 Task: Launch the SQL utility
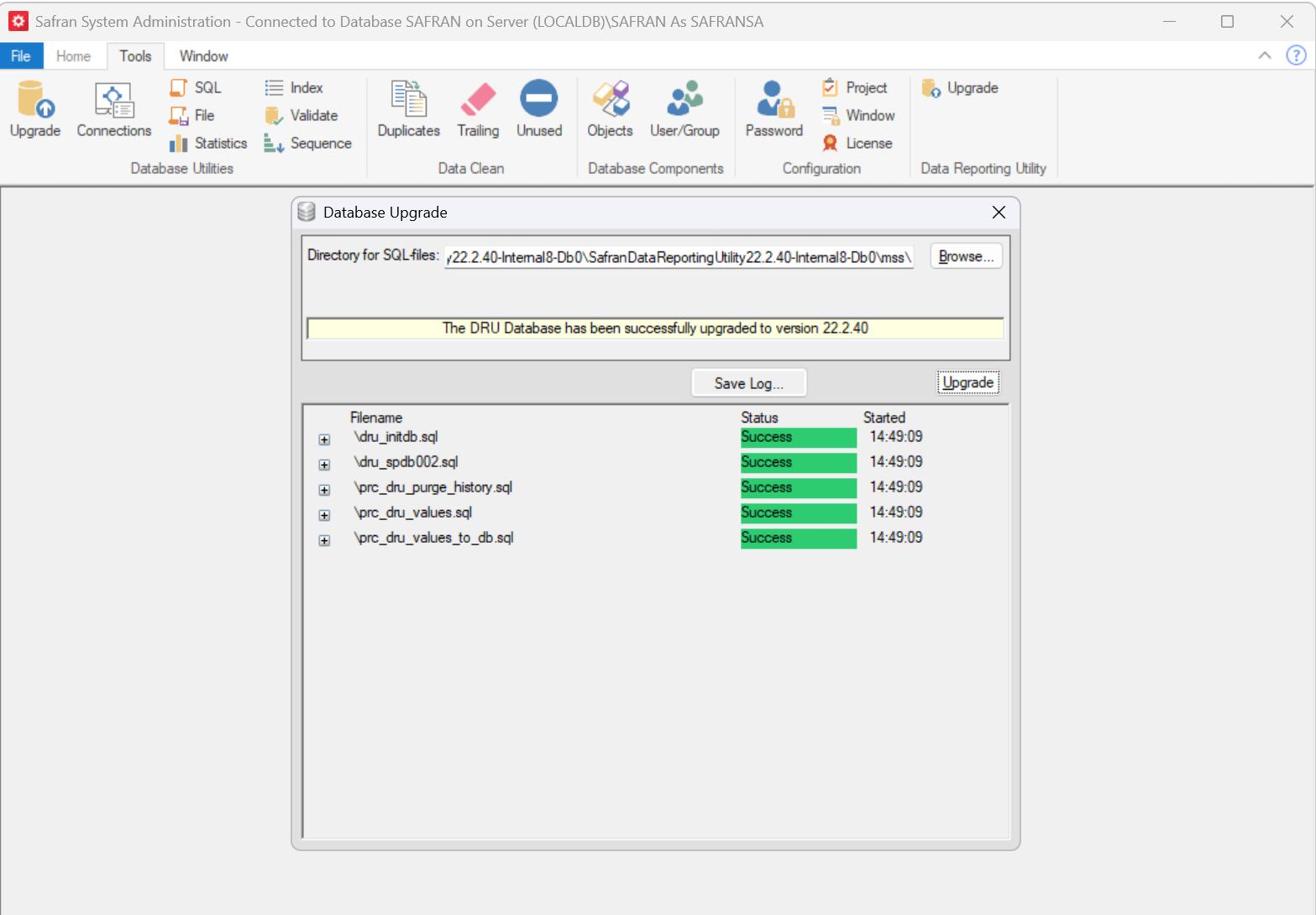click(x=196, y=87)
